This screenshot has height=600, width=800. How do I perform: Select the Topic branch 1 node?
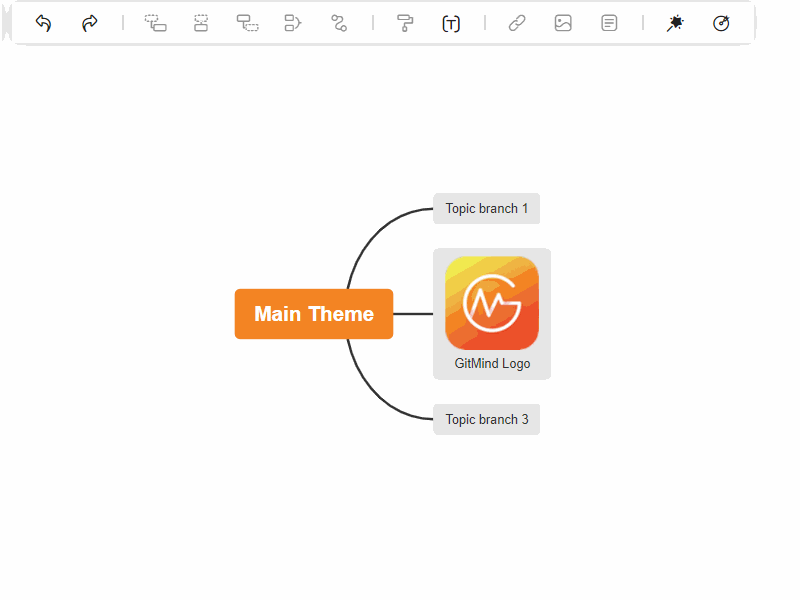coord(486,209)
